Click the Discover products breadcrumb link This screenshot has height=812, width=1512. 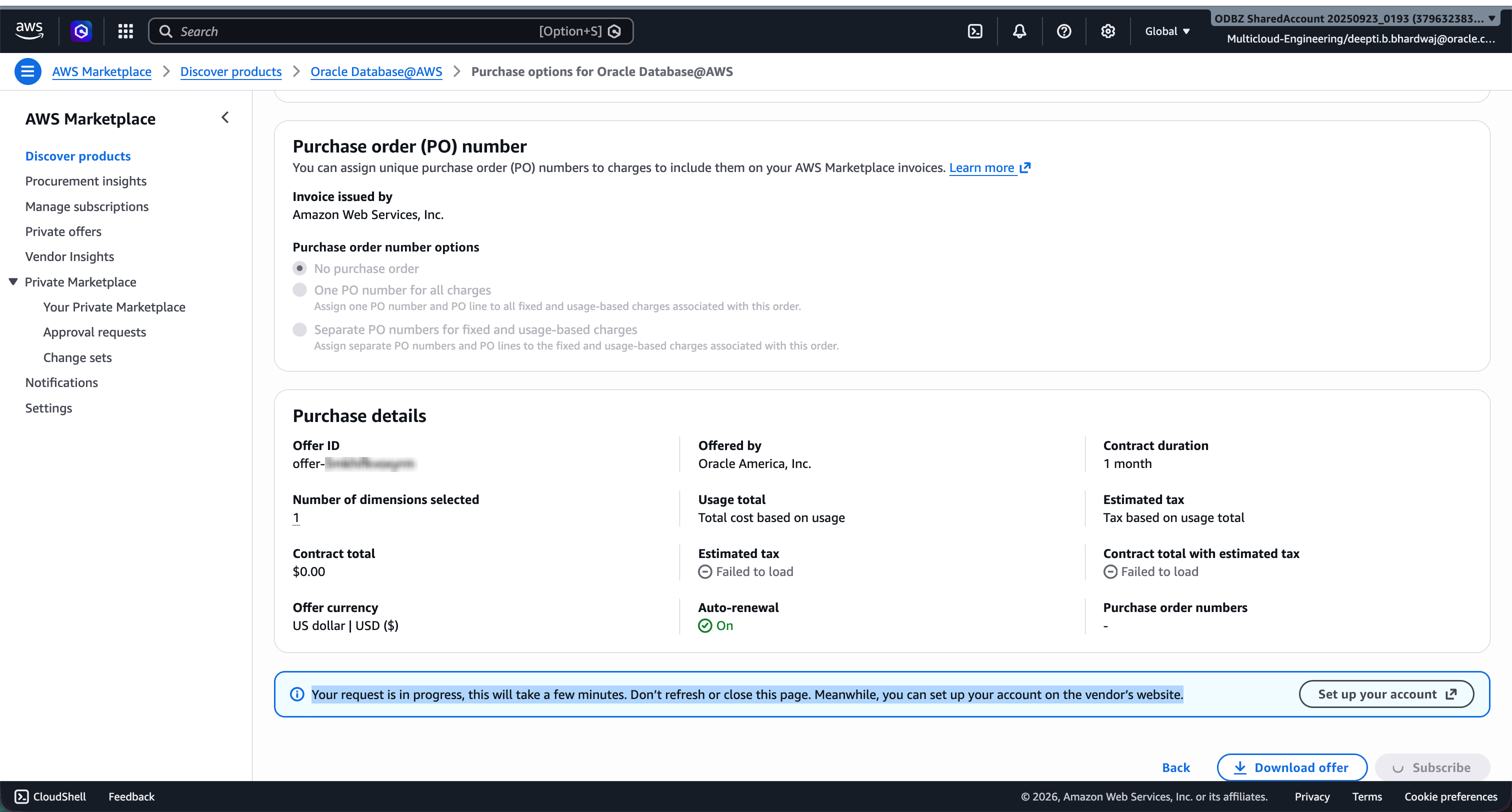(x=230, y=71)
